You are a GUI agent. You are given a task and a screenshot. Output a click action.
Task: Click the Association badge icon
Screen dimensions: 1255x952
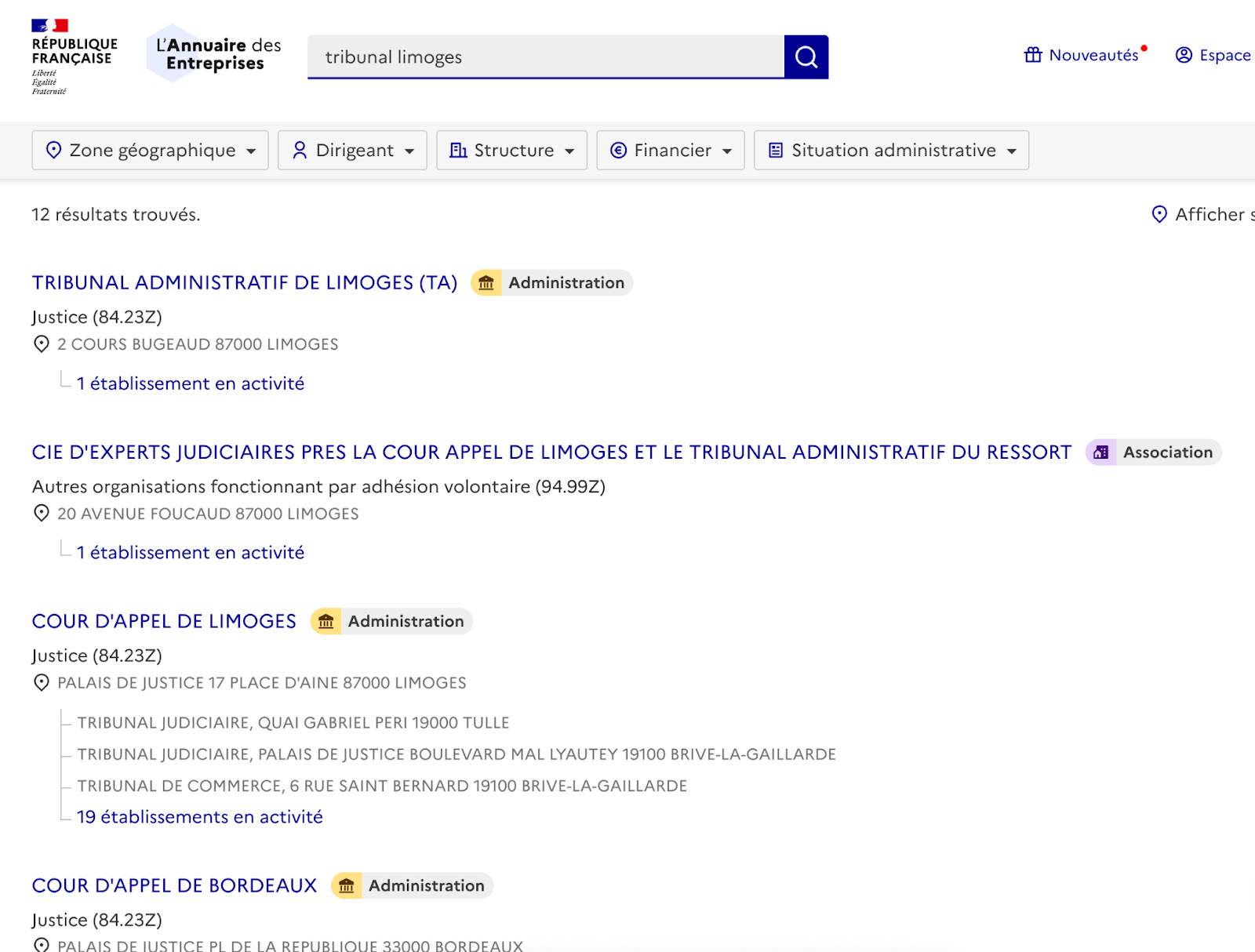[1101, 452]
